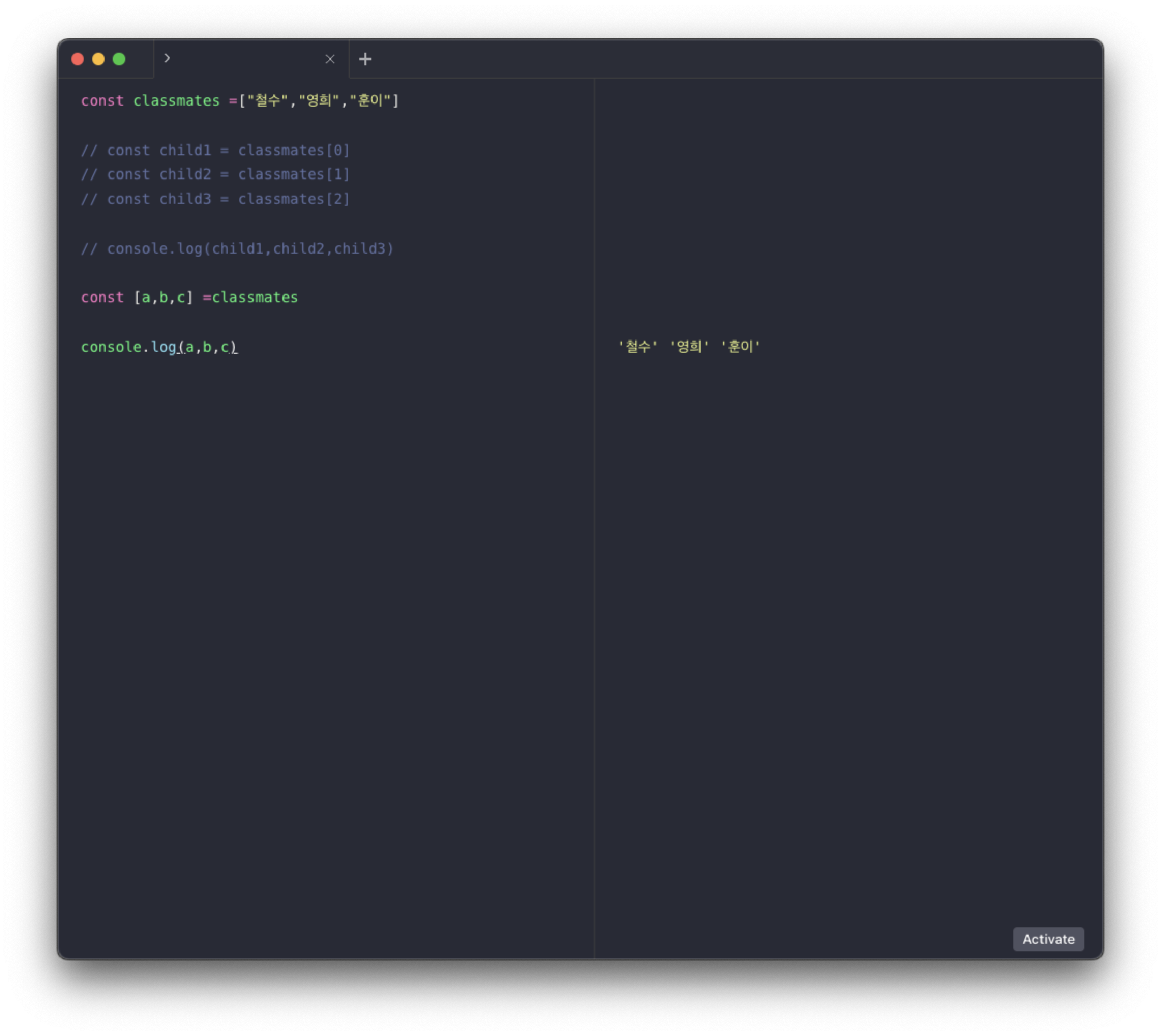The height and width of the screenshot is (1036, 1161).
Task: Add a new tab with plus icon
Action: (x=365, y=59)
